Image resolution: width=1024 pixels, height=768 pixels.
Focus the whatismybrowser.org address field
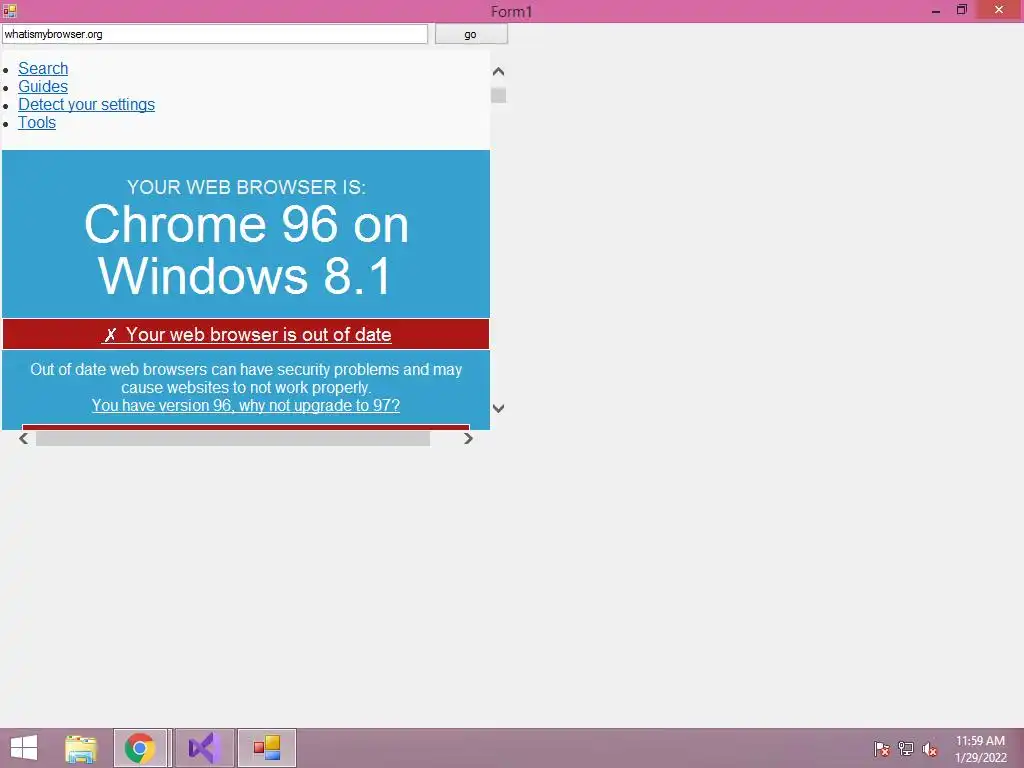pyautogui.click(x=215, y=34)
